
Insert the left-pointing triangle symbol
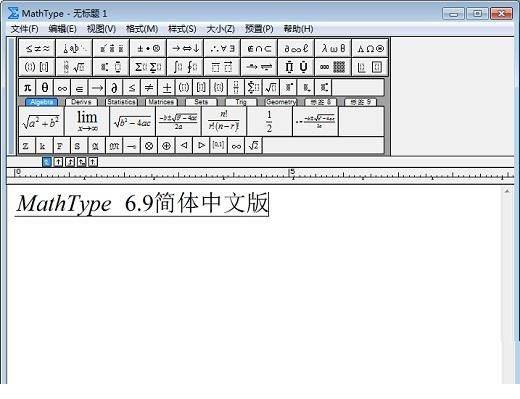(x=183, y=146)
